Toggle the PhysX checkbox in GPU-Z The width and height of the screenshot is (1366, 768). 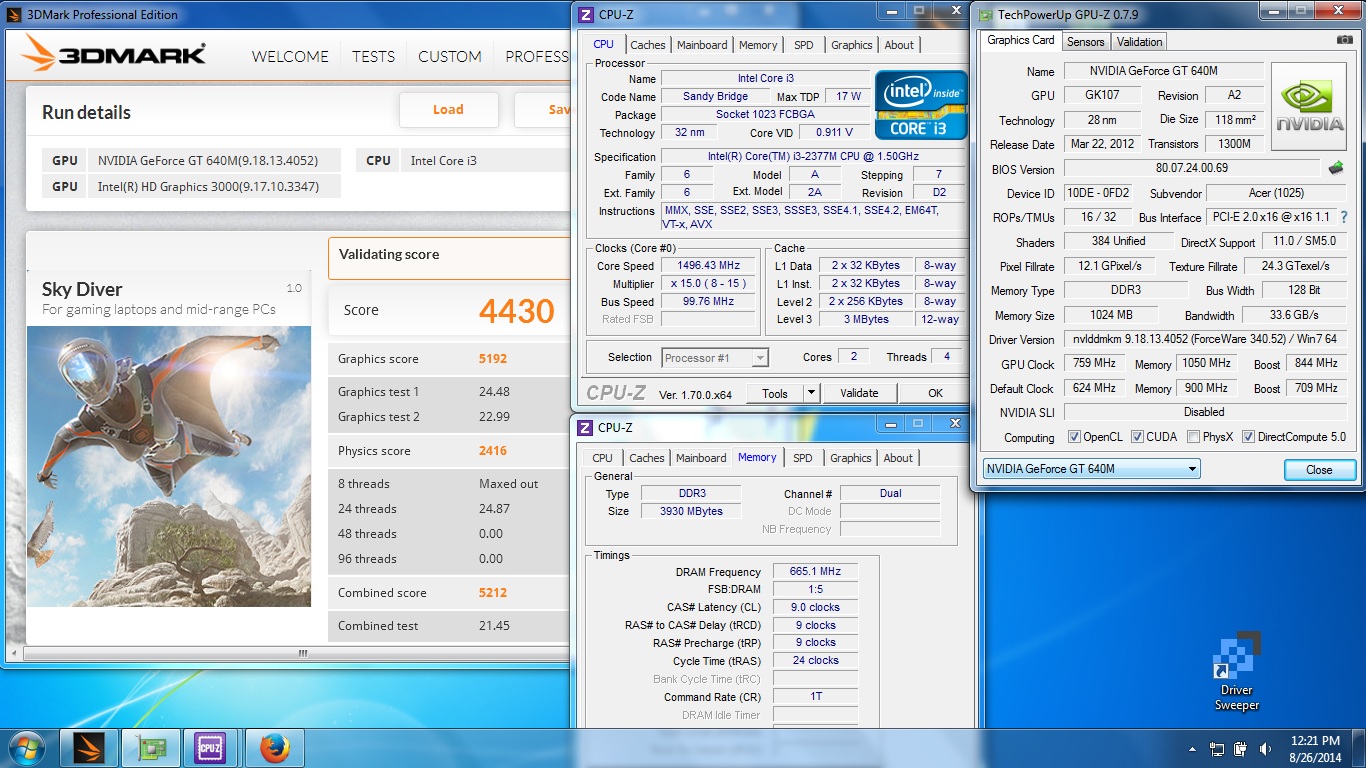1193,437
